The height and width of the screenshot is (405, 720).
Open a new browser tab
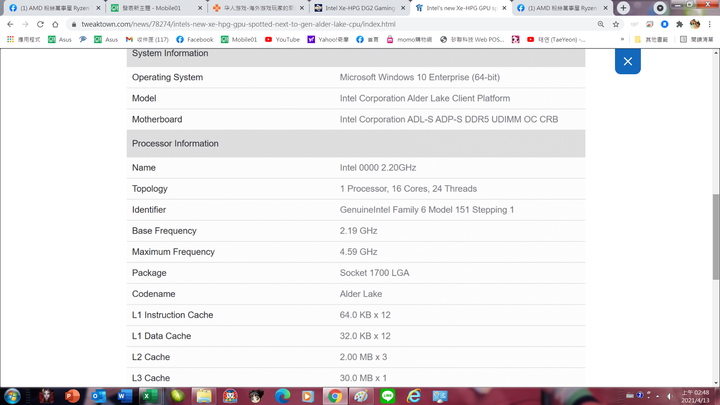(x=623, y=8)
